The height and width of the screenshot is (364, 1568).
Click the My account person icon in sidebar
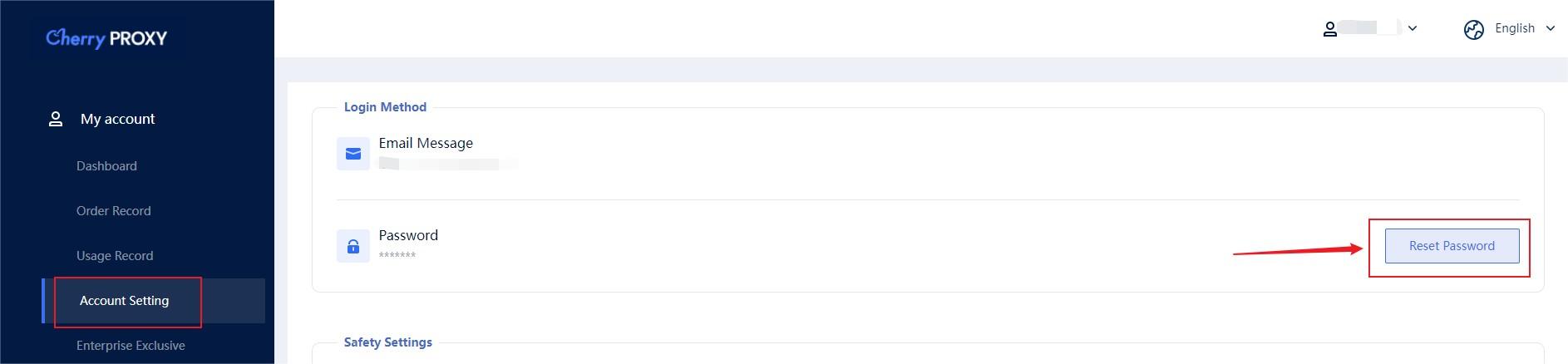click(x=56, y=119)
